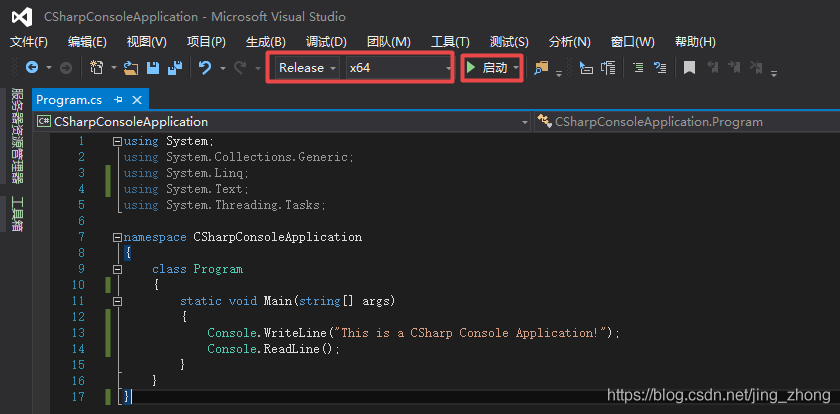The width and height of the screenshot is (840, 414).
Task: Go to previous bookmark icon
Action: tap(712, 68)
